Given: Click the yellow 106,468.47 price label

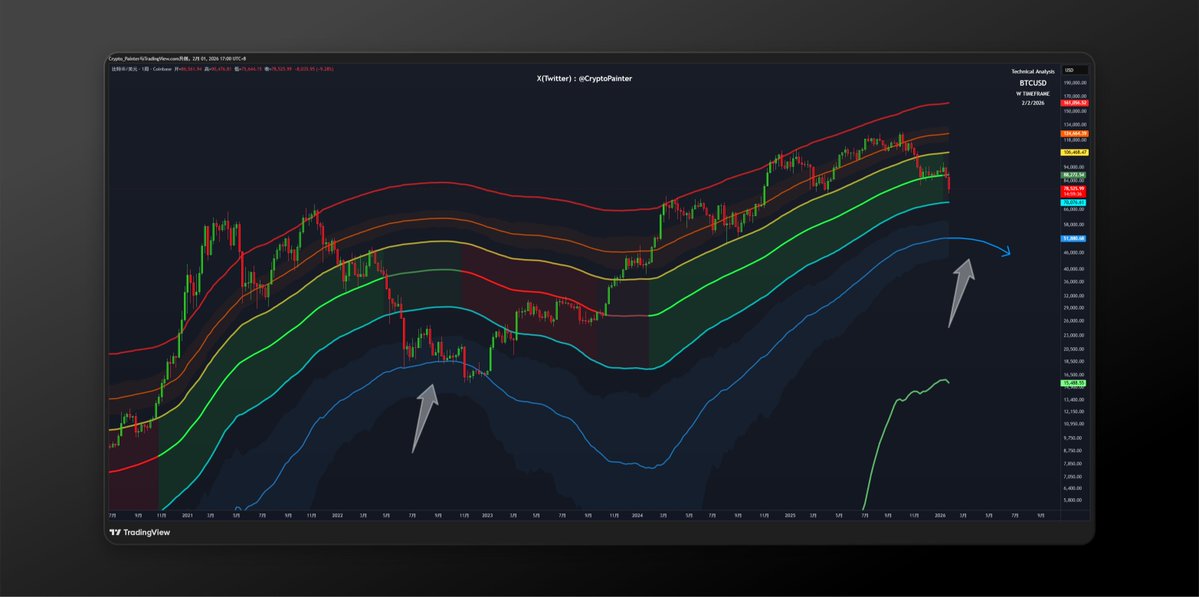Looking at the screenshot, I should [1075, 152].
